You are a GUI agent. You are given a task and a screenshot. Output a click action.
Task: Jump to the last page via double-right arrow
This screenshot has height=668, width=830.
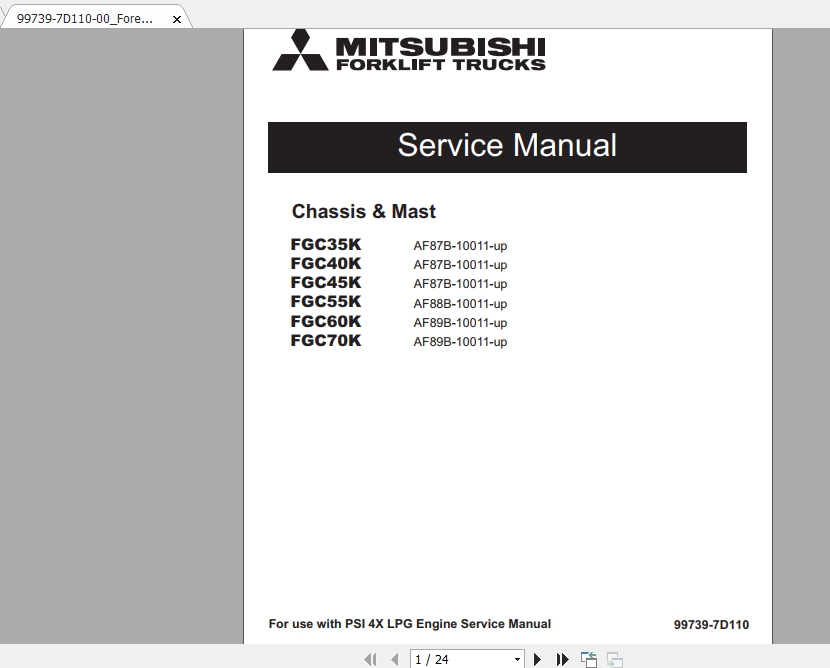click(x=561, y=659)
